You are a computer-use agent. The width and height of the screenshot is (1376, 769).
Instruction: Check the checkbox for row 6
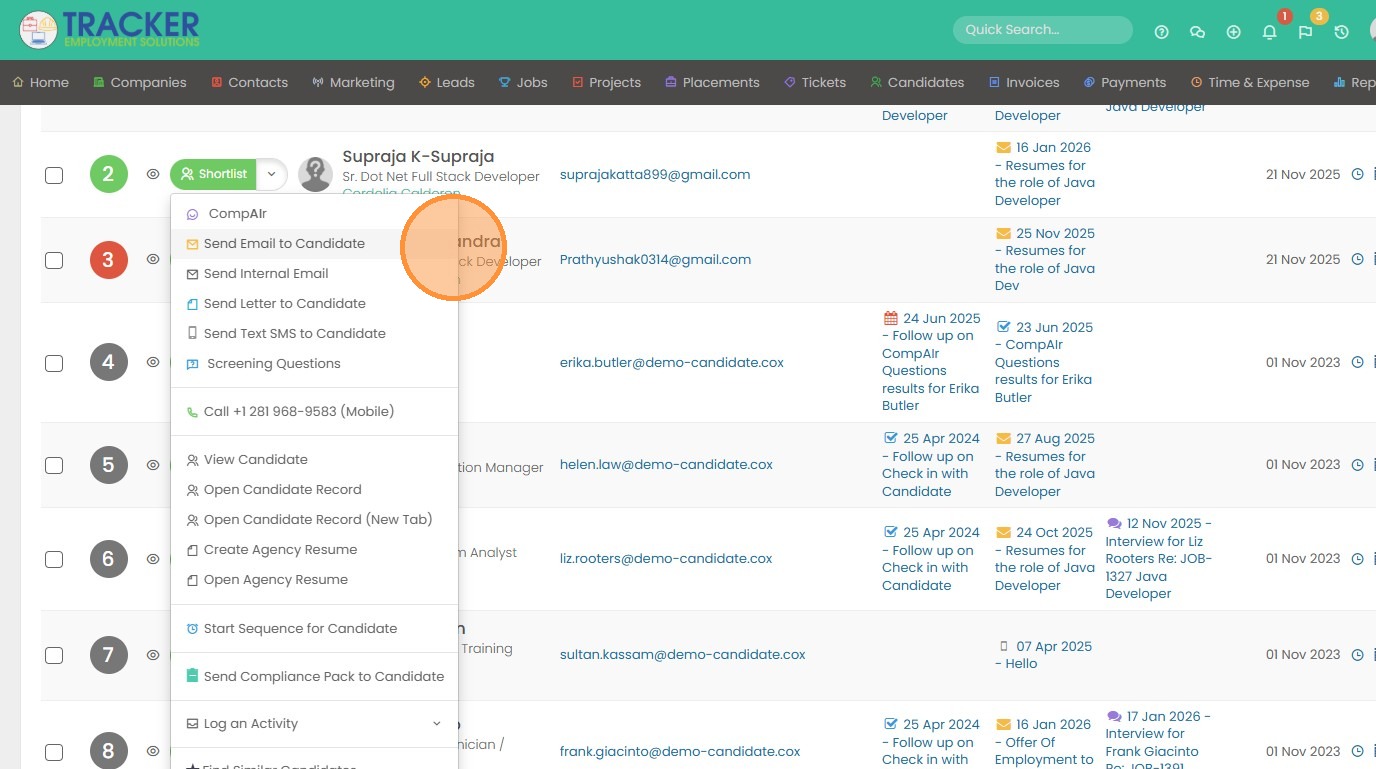(x=54, y=559)
